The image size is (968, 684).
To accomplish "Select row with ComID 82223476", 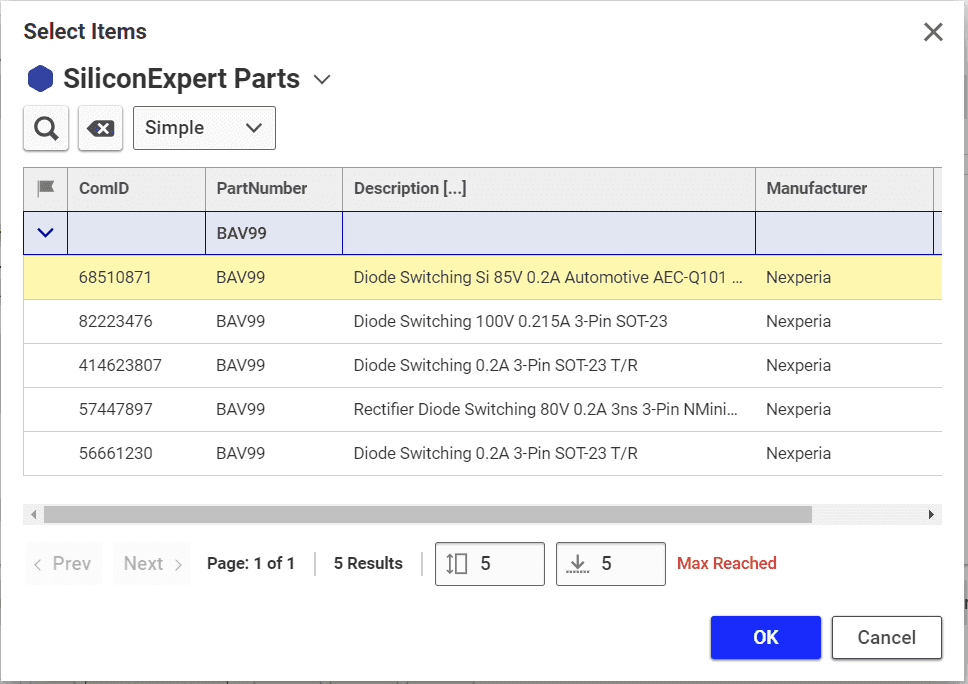I will click(483, 322).
